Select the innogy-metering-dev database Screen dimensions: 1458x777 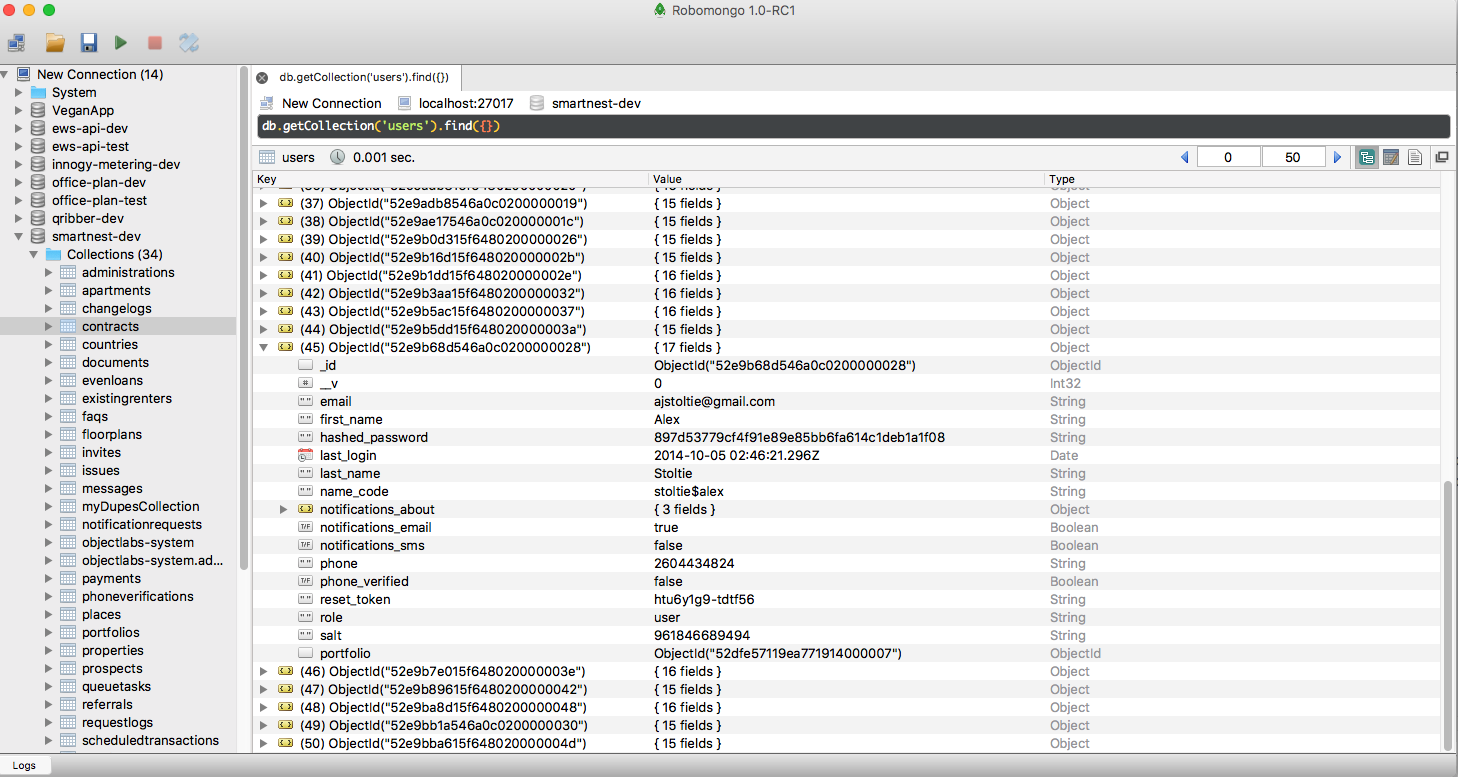coord(116,164)
